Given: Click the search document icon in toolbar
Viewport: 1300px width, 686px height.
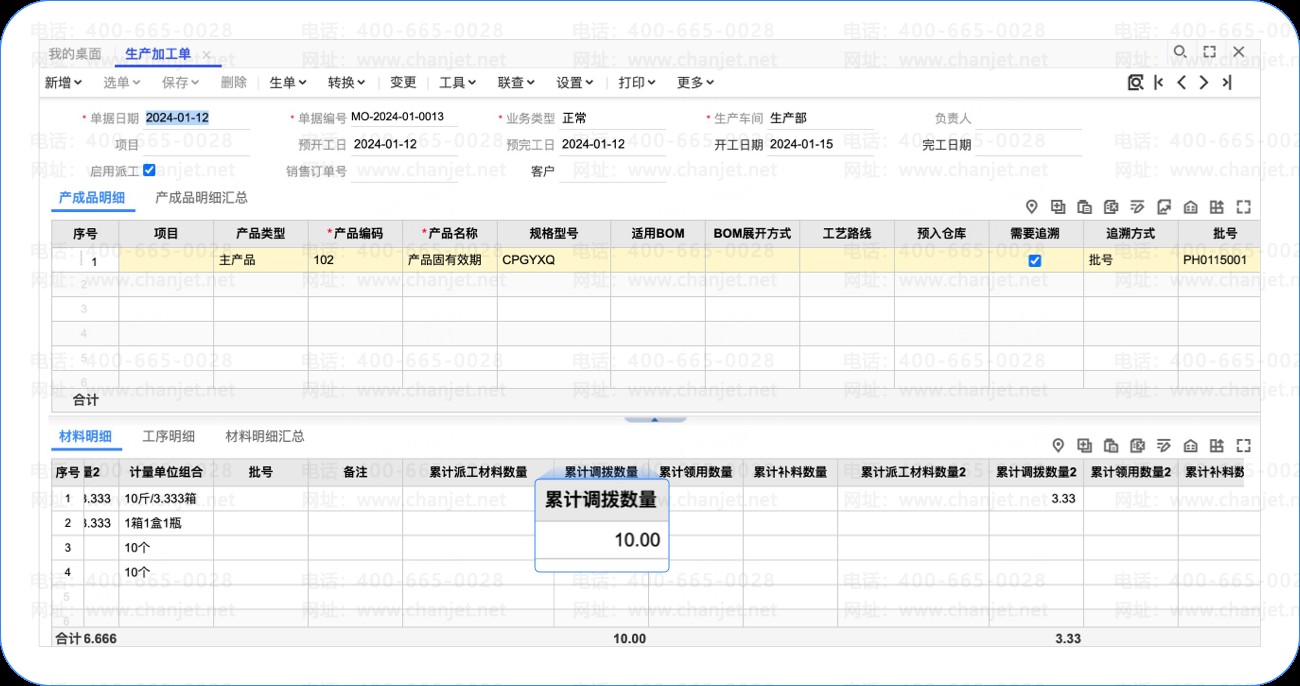Looking at the screenshot, I should pyautogui.click(x=1135, y=83).
